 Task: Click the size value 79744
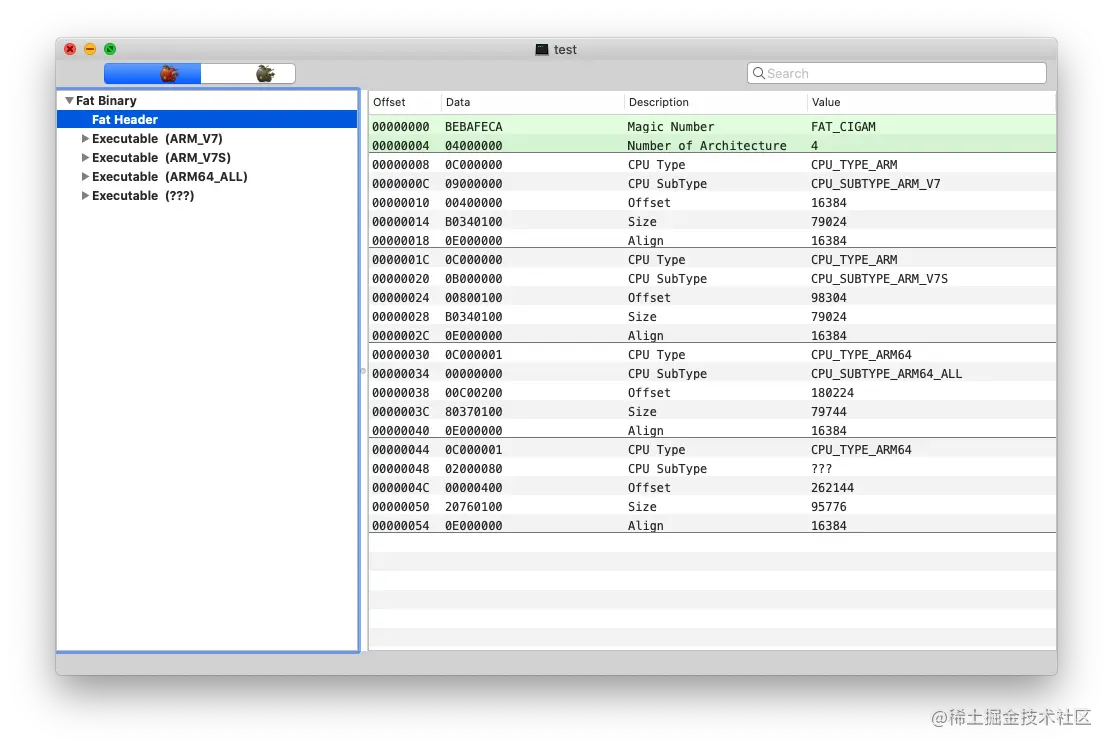click(828, 412)
